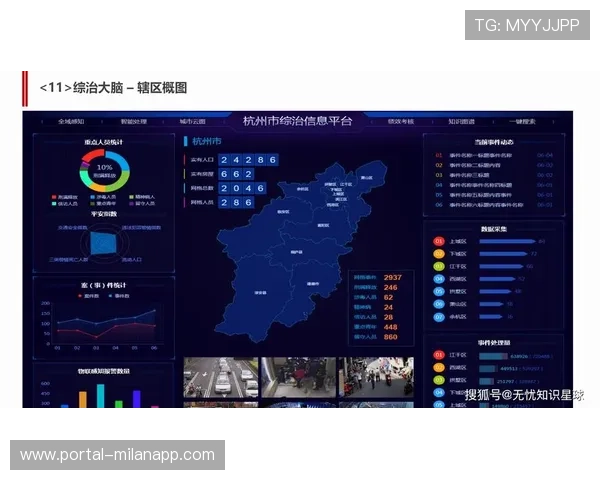This screenshot has height=480, width=600.
Task: Open the 知识图谱 tab
Action: click(461, 122)
